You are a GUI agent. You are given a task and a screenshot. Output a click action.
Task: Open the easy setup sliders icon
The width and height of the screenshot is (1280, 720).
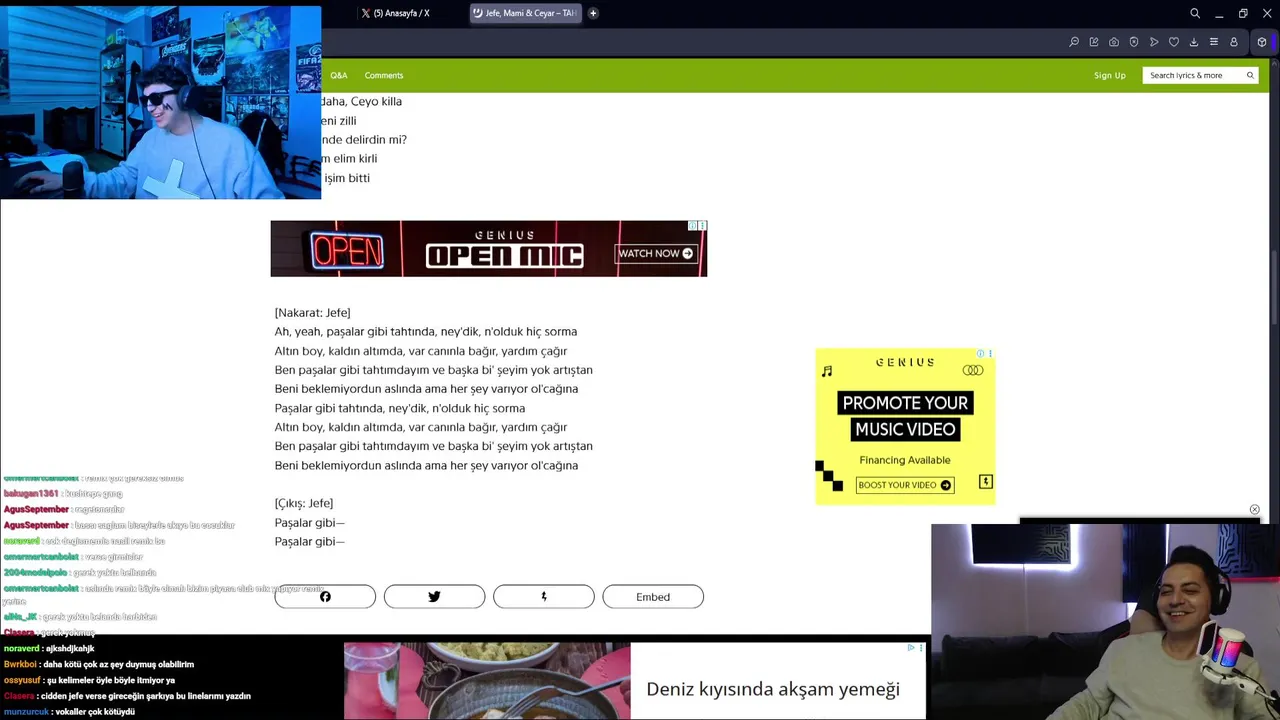1214,42
